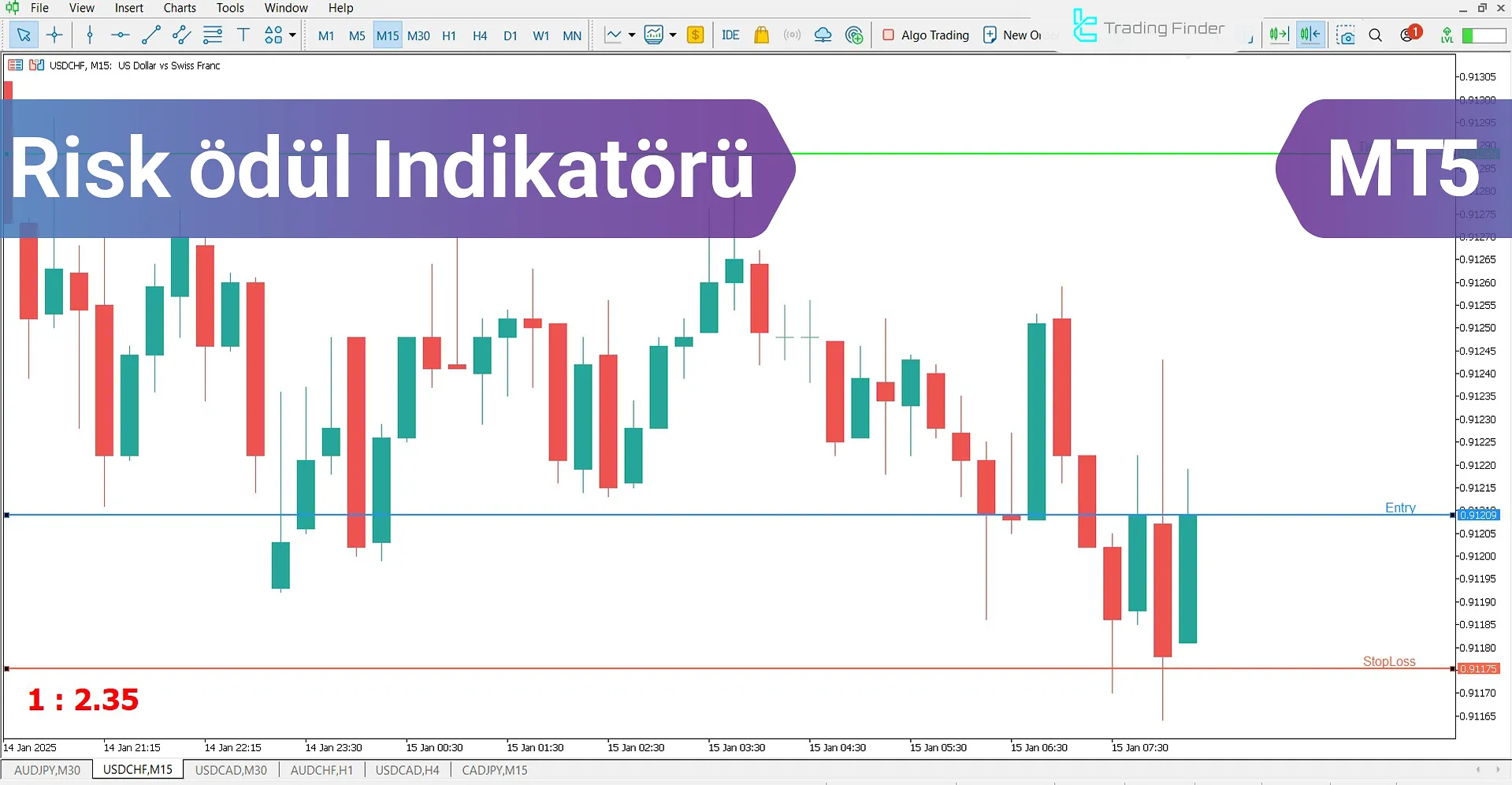Viewport: 1512px width, 785px height.
Task: Select the Text annotation tool
Action: (243, 35)
